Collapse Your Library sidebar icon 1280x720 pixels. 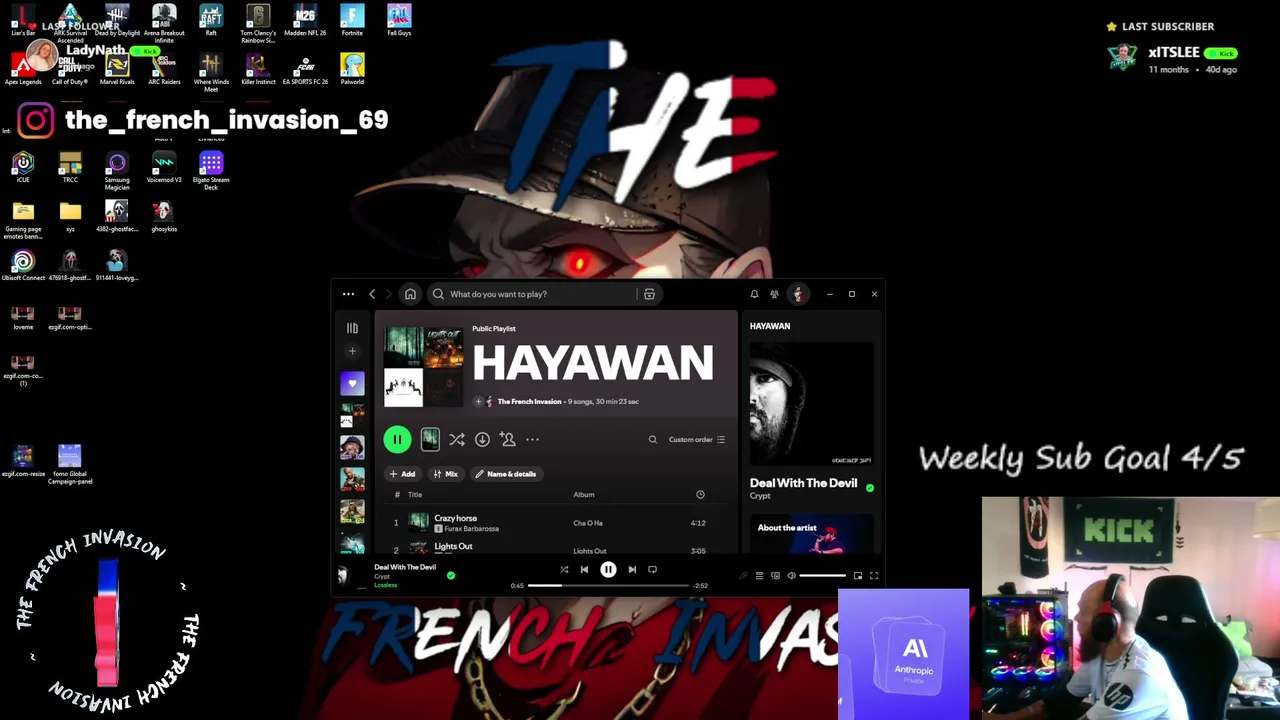(x=352, y=328)
